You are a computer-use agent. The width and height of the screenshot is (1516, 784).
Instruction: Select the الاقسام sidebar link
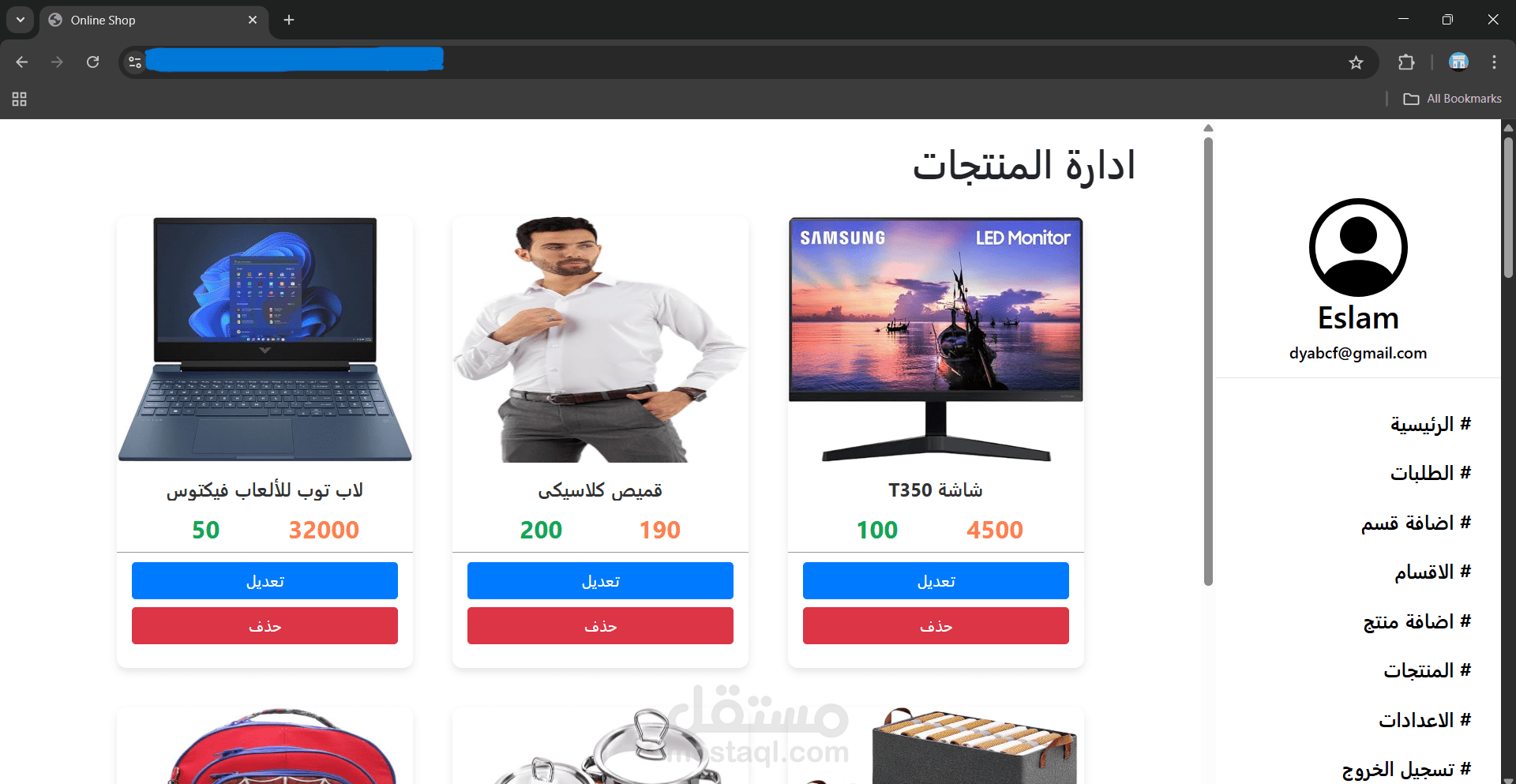click(1432, 572)
